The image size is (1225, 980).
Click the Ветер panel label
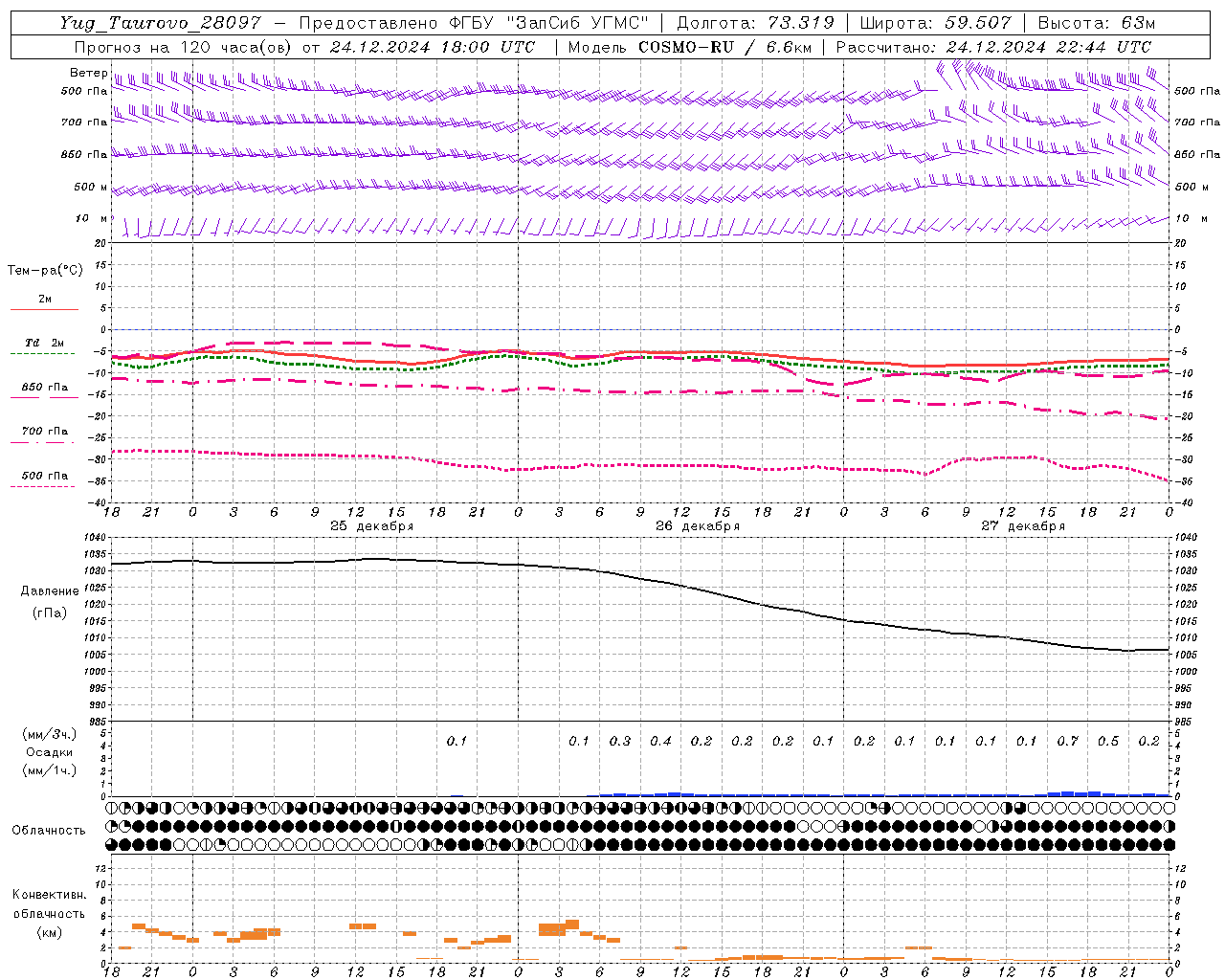coord(88,73)
